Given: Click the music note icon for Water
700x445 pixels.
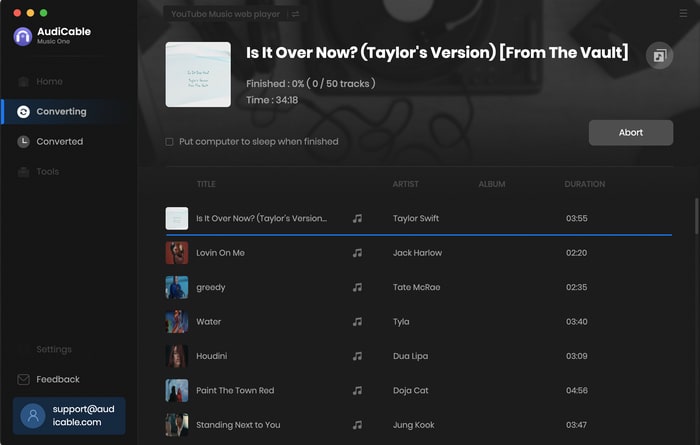Looking at the screenshot, I should point(357,321).
